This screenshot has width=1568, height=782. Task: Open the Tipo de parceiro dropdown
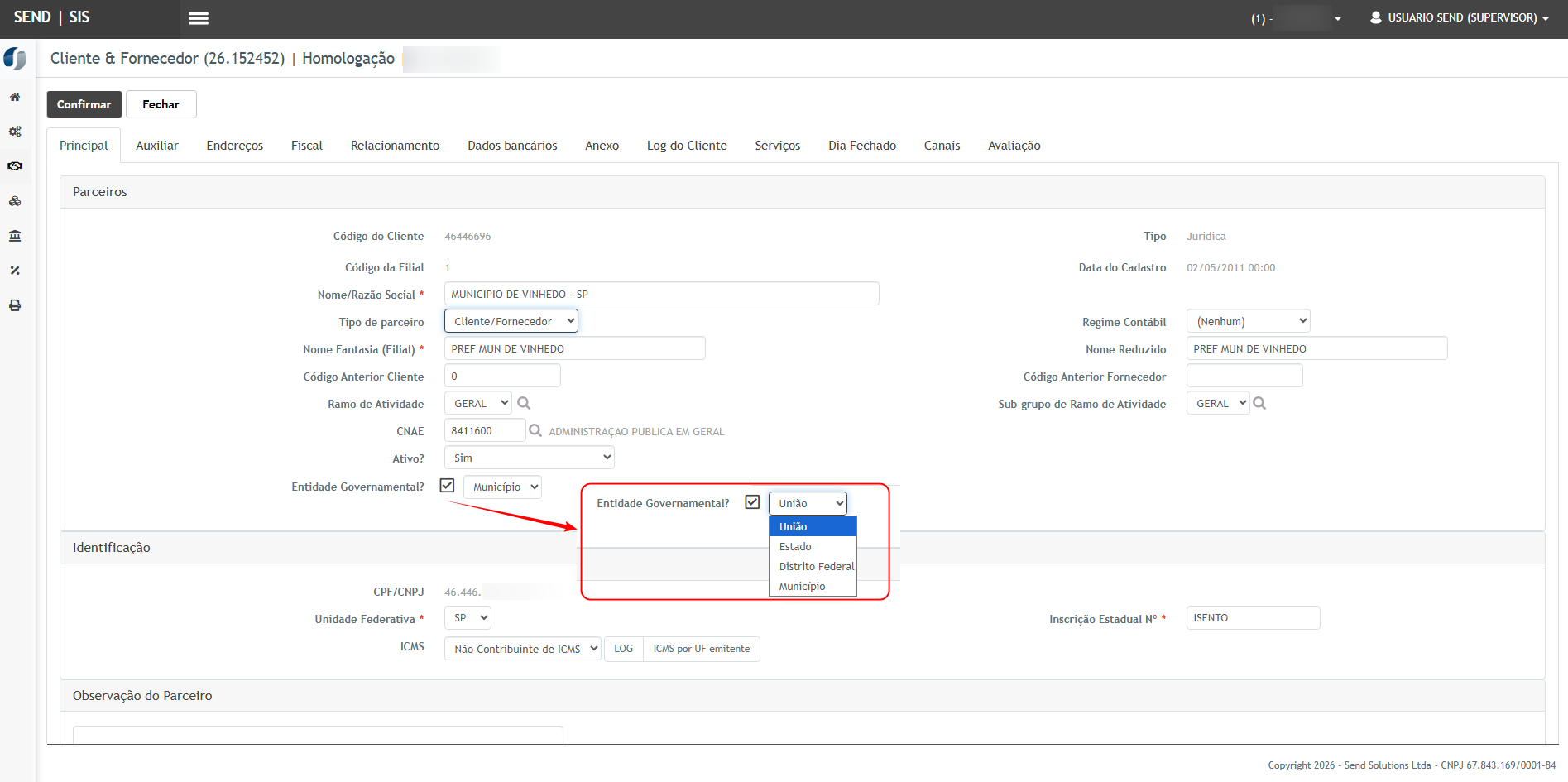[511, 321]
